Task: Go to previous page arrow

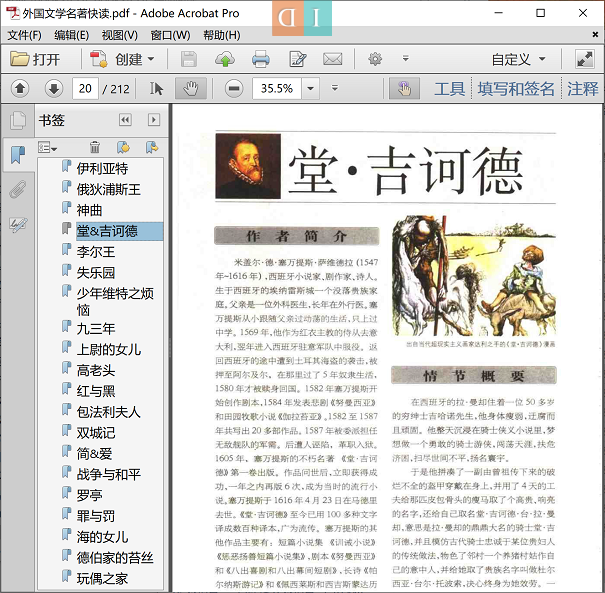Action: pos(20,88)
